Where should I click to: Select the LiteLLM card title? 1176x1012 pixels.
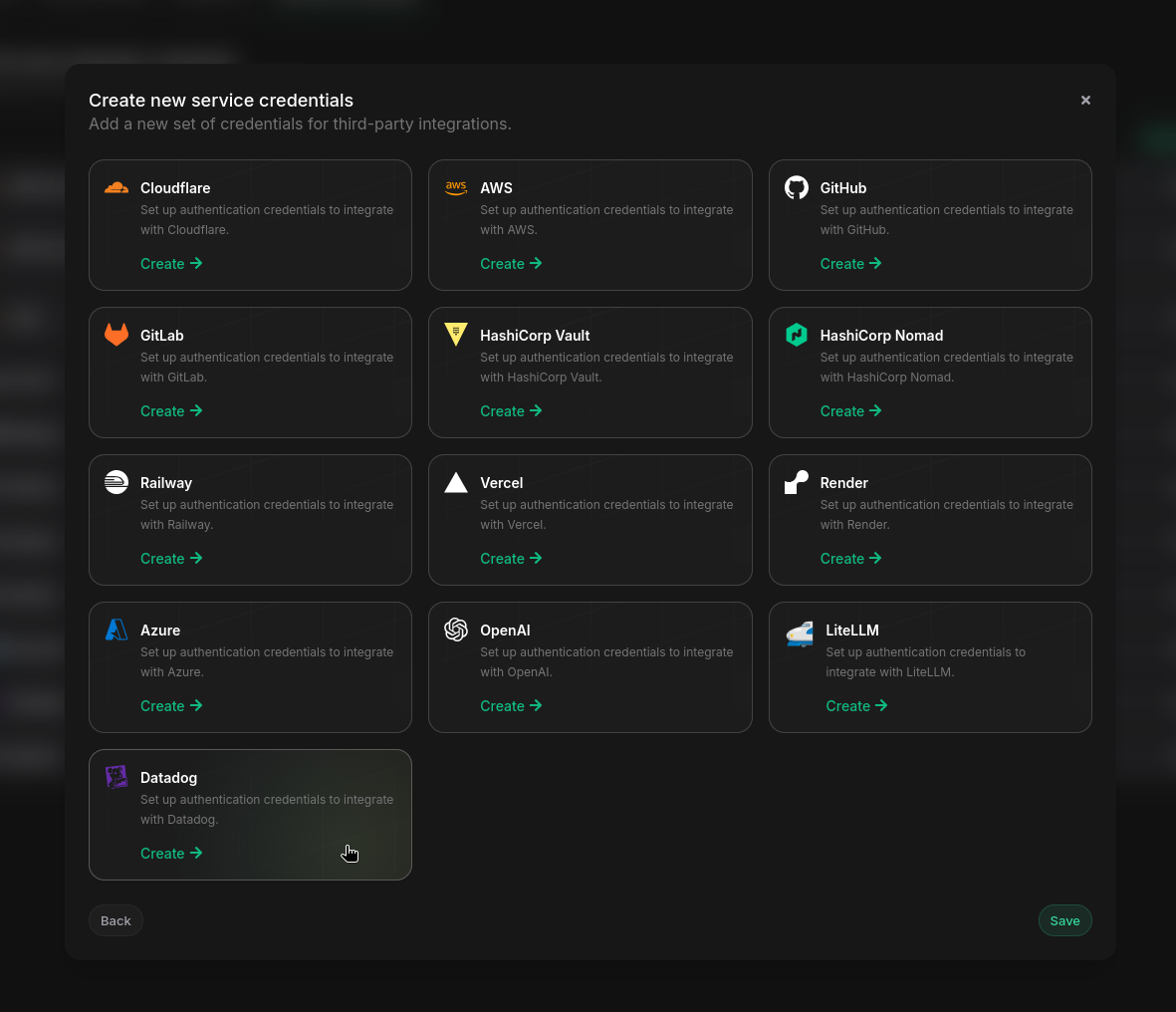pos(852,631)
